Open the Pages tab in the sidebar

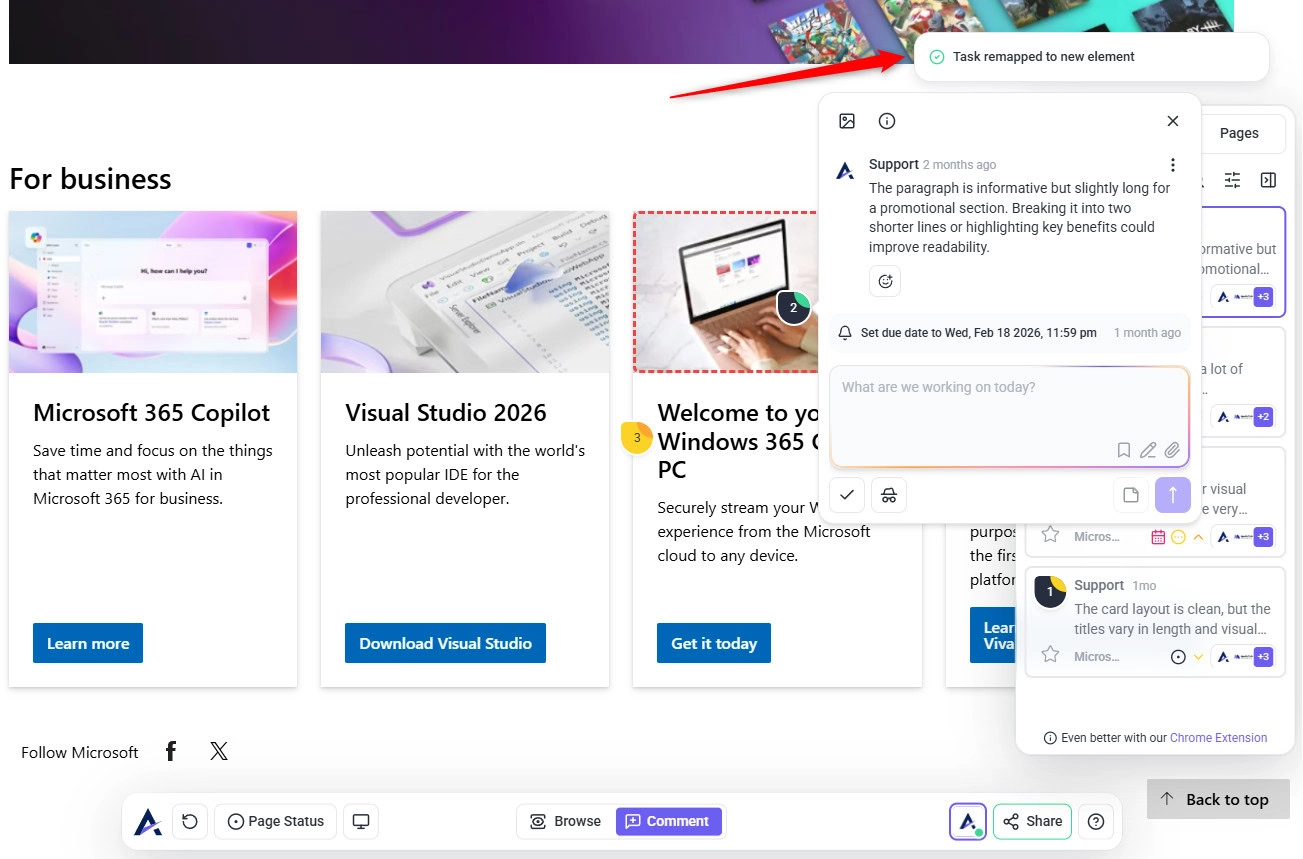click(1238, 133)
